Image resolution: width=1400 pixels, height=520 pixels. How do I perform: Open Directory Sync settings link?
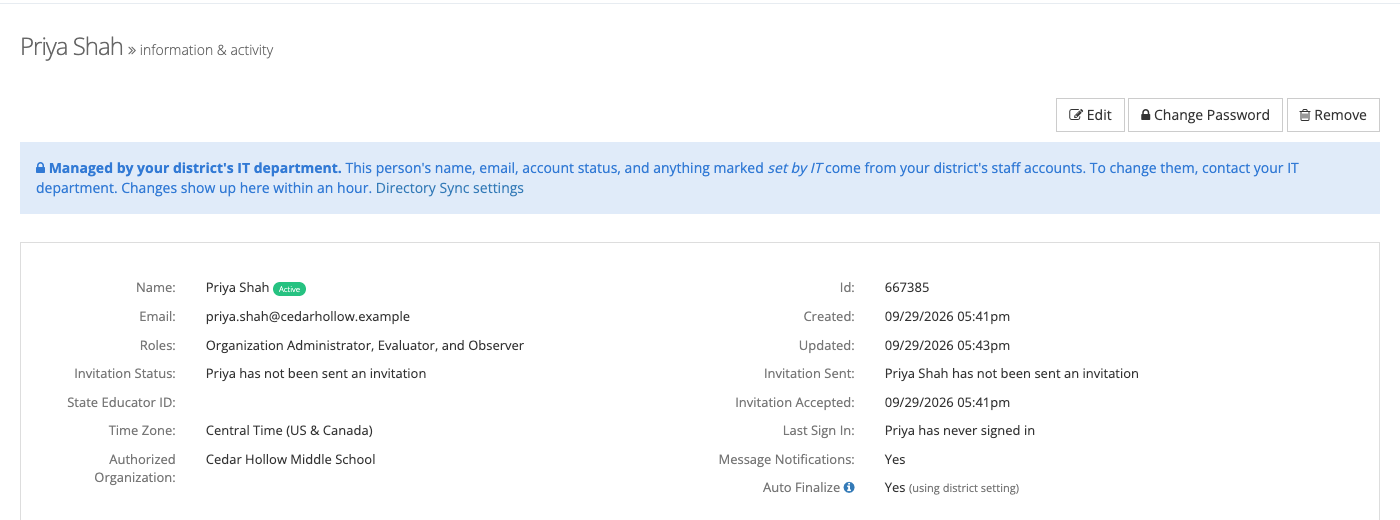(x=449, y=188)
